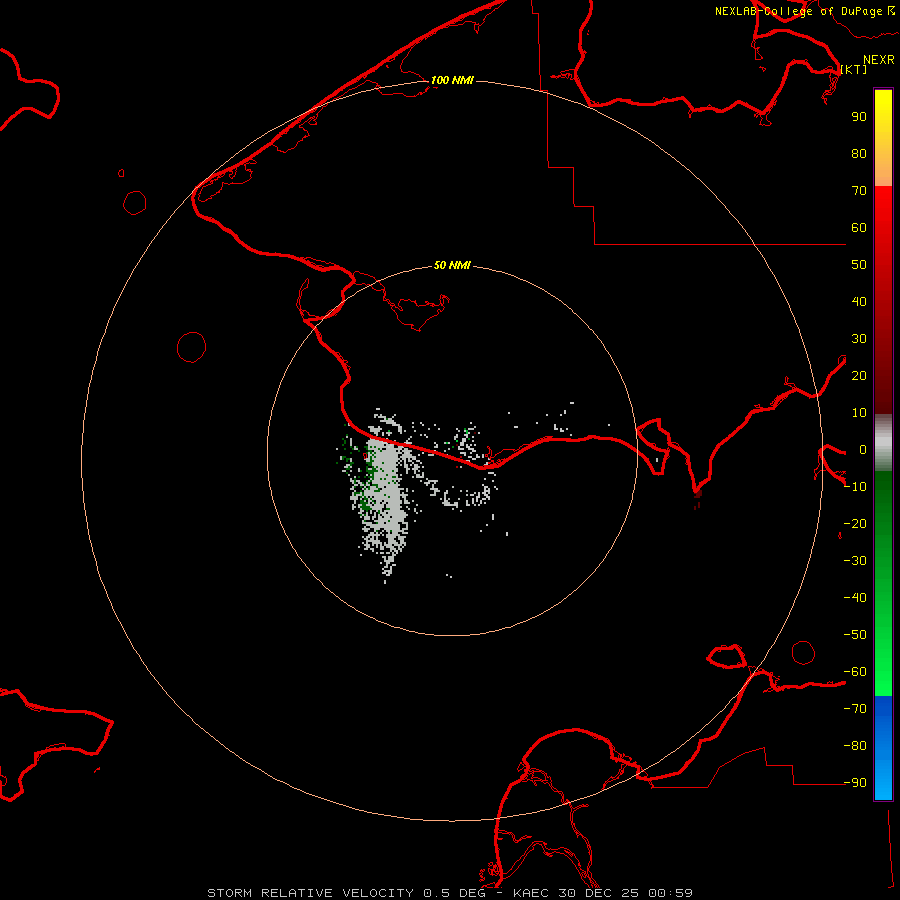This screenshot has width=900, height=900.
Task: Pick the blue segment of the color bar
Action: click(883, 748)
